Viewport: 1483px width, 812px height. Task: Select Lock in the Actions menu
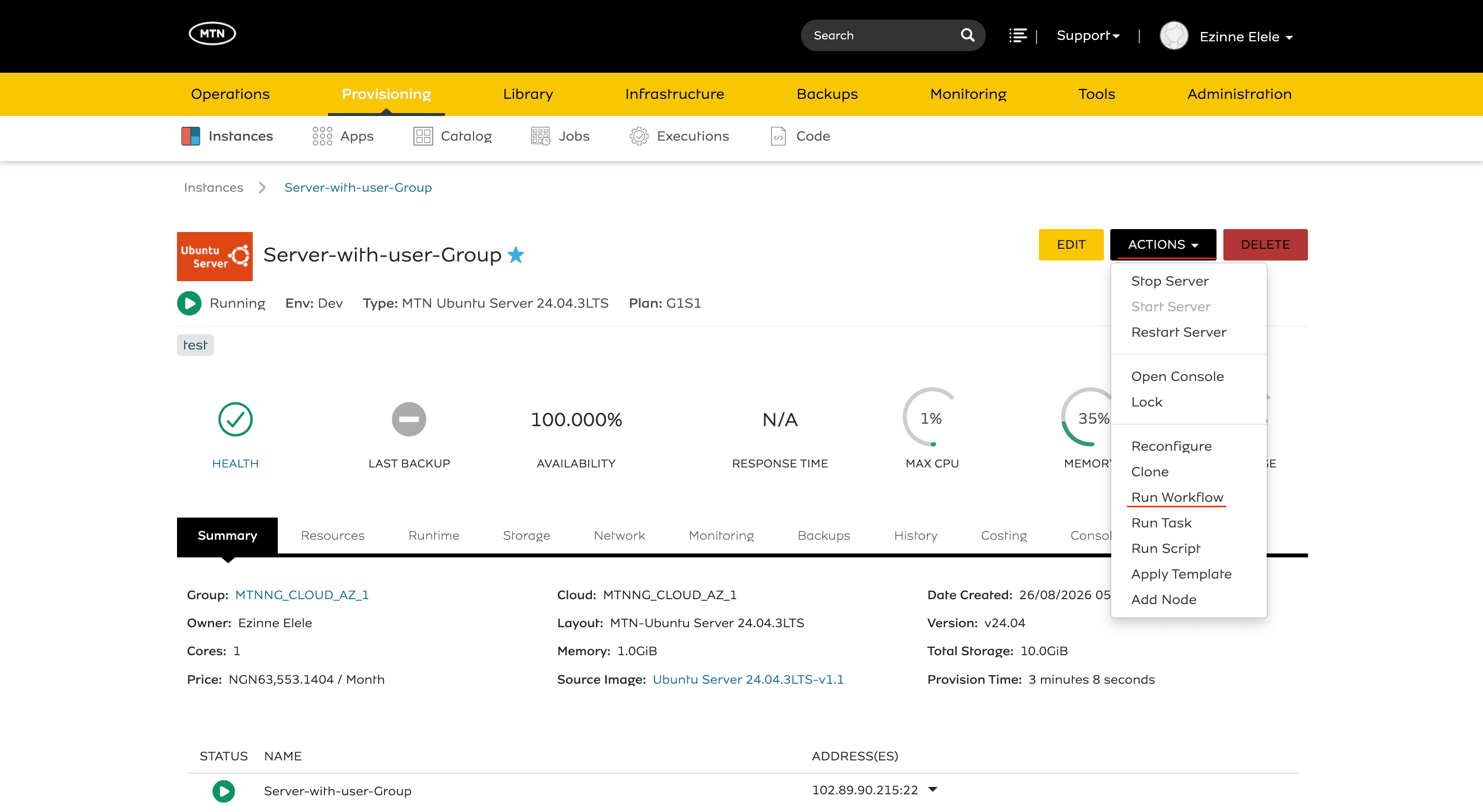coord(1147,402)
